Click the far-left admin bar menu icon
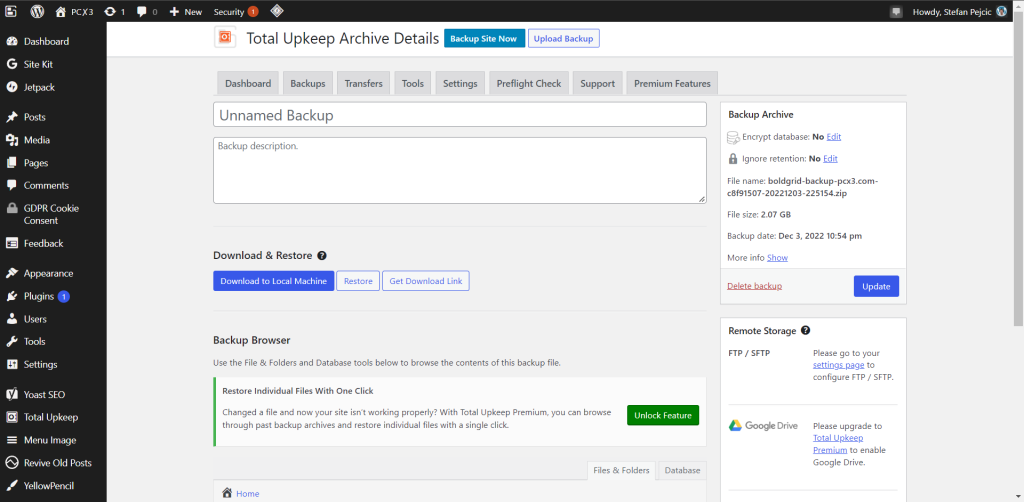 11,11
